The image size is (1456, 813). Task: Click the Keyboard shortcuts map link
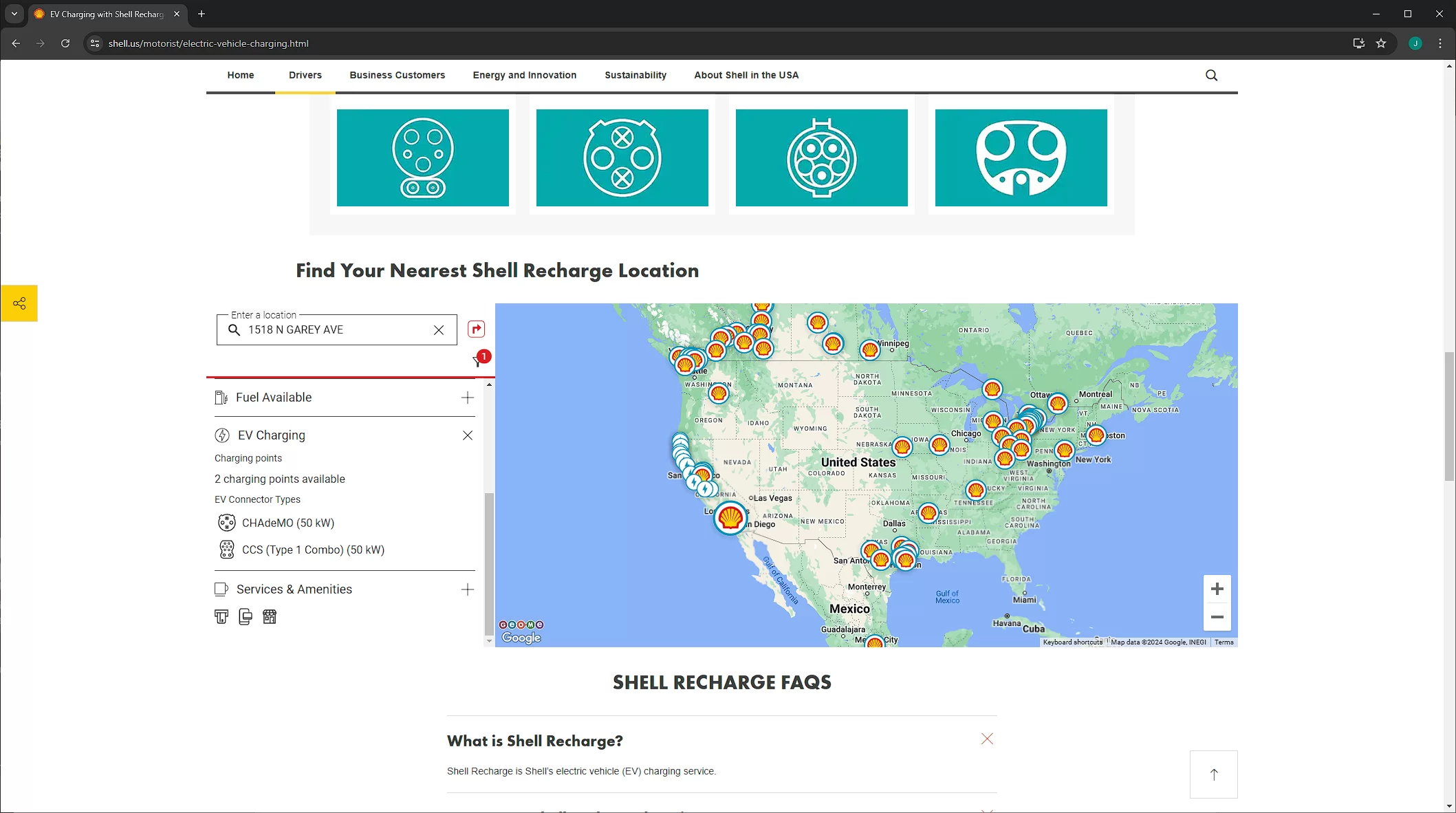coord(1072,642)
